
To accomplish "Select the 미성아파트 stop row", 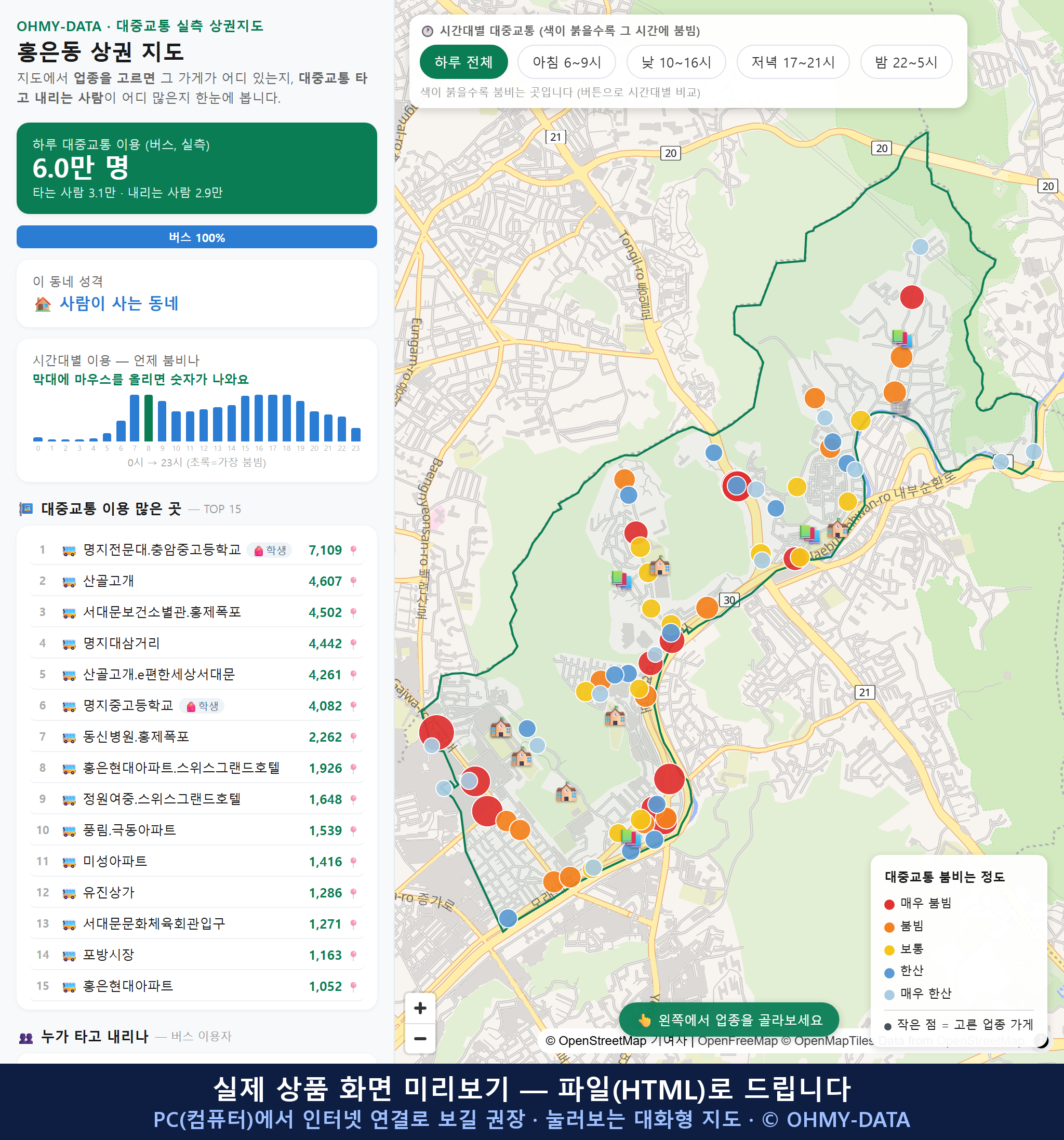I will coord(197,861).
